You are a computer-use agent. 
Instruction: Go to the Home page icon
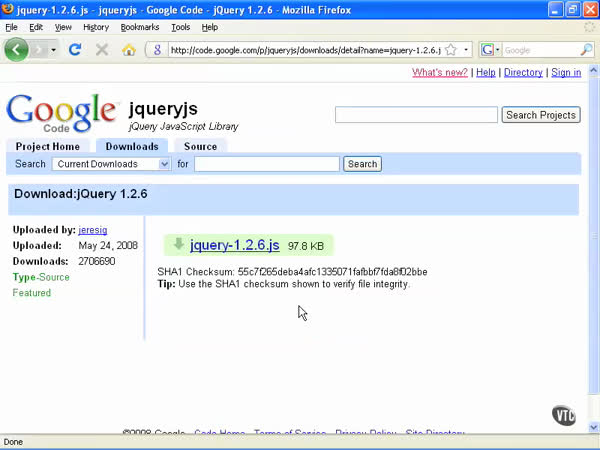click(x=129, y=50)
